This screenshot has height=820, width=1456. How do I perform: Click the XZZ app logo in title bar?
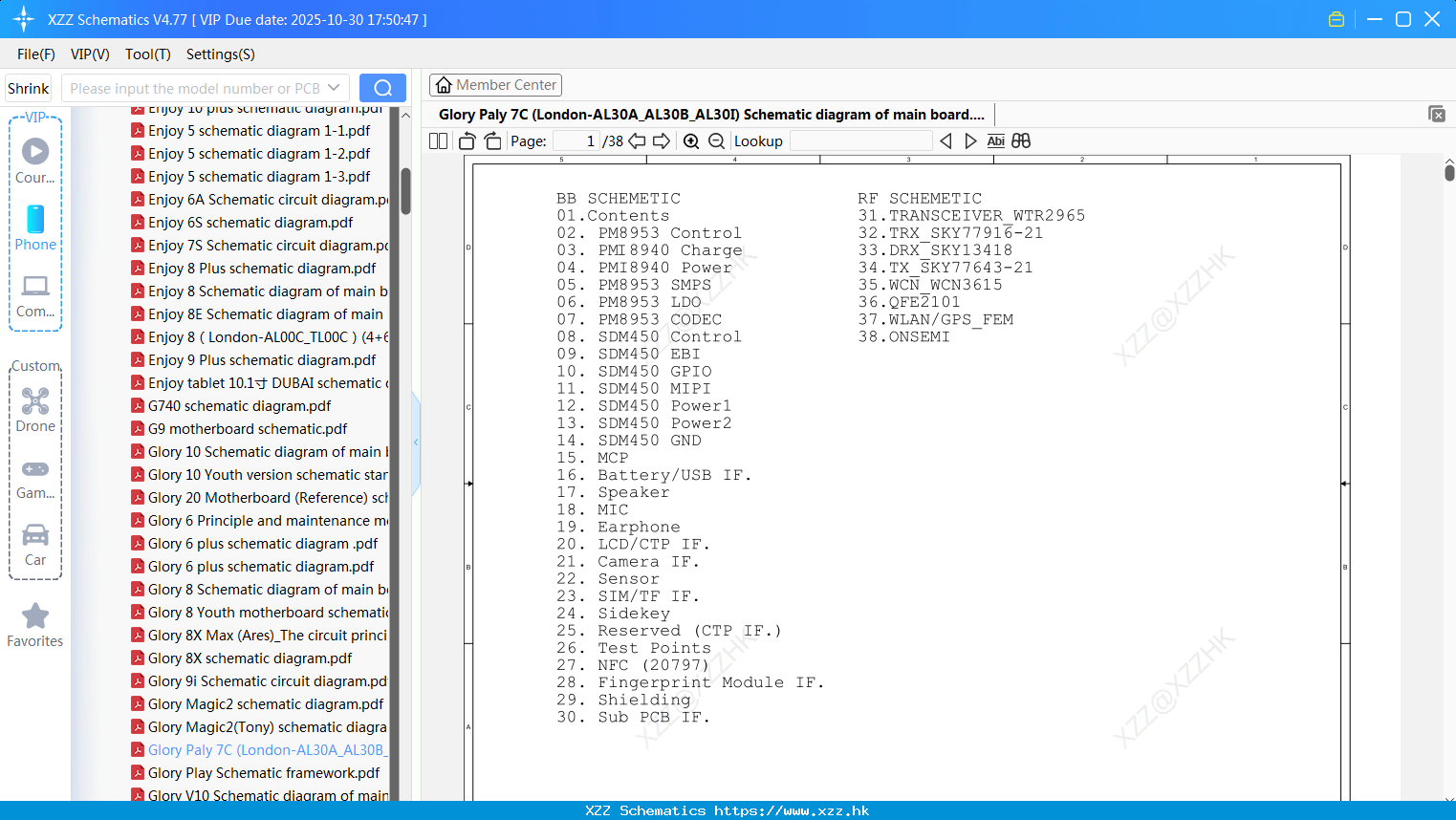coord(24,19)
